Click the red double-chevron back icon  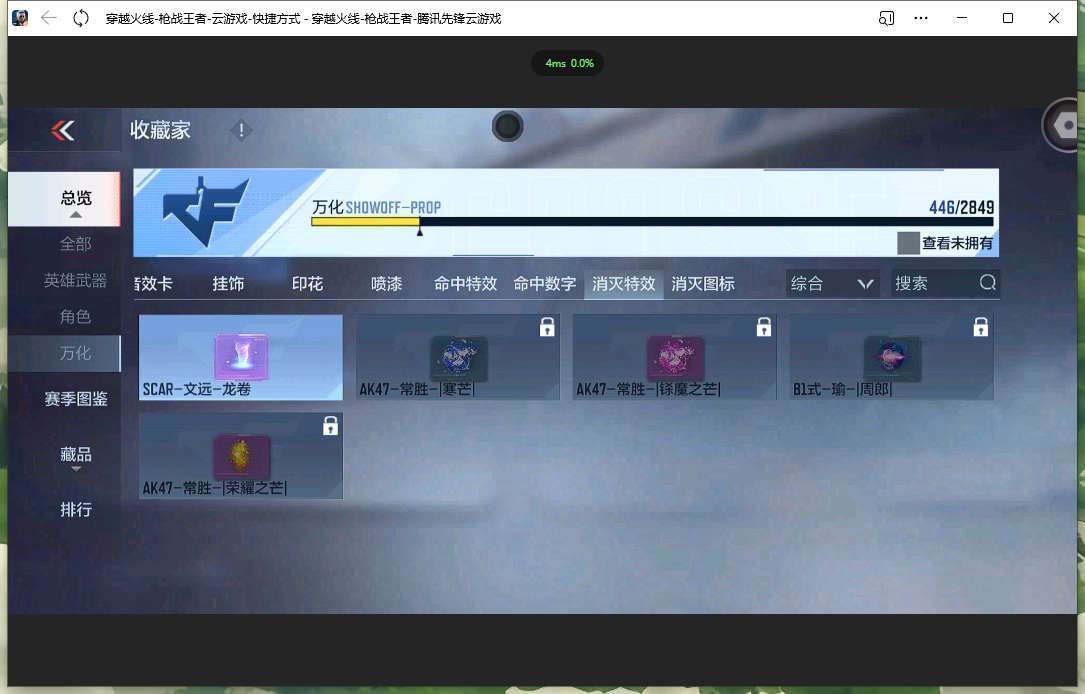pyautogui.click(x=62, y=130)
